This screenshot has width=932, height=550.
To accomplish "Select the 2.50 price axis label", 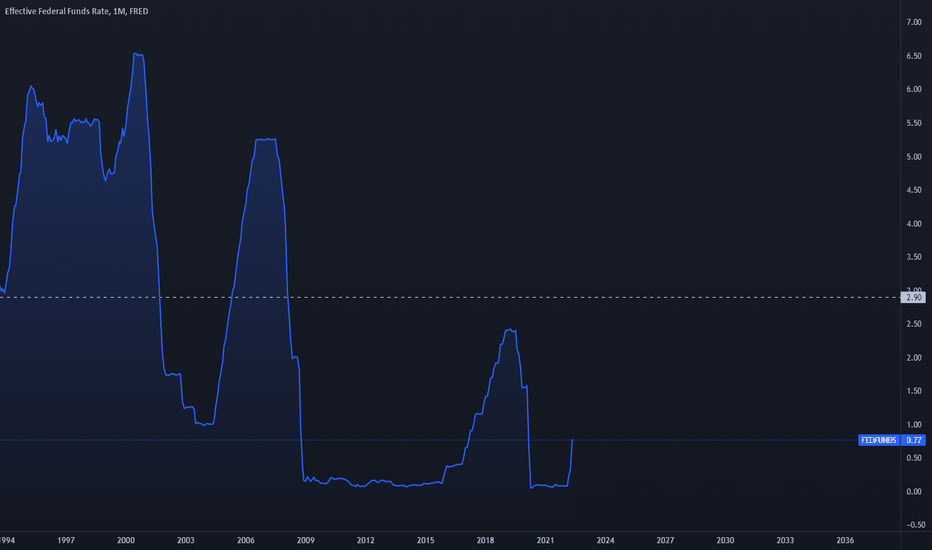I will click(x=914, y=324).
